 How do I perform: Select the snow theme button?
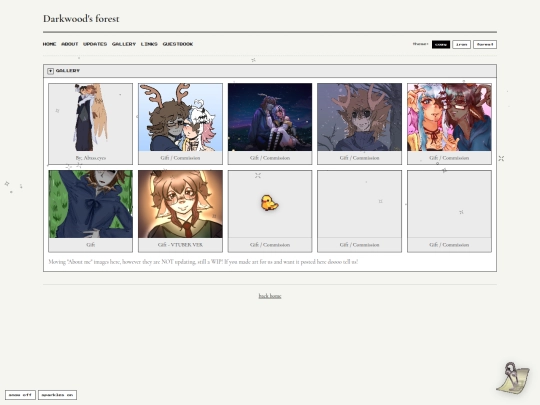coord(441,44)
